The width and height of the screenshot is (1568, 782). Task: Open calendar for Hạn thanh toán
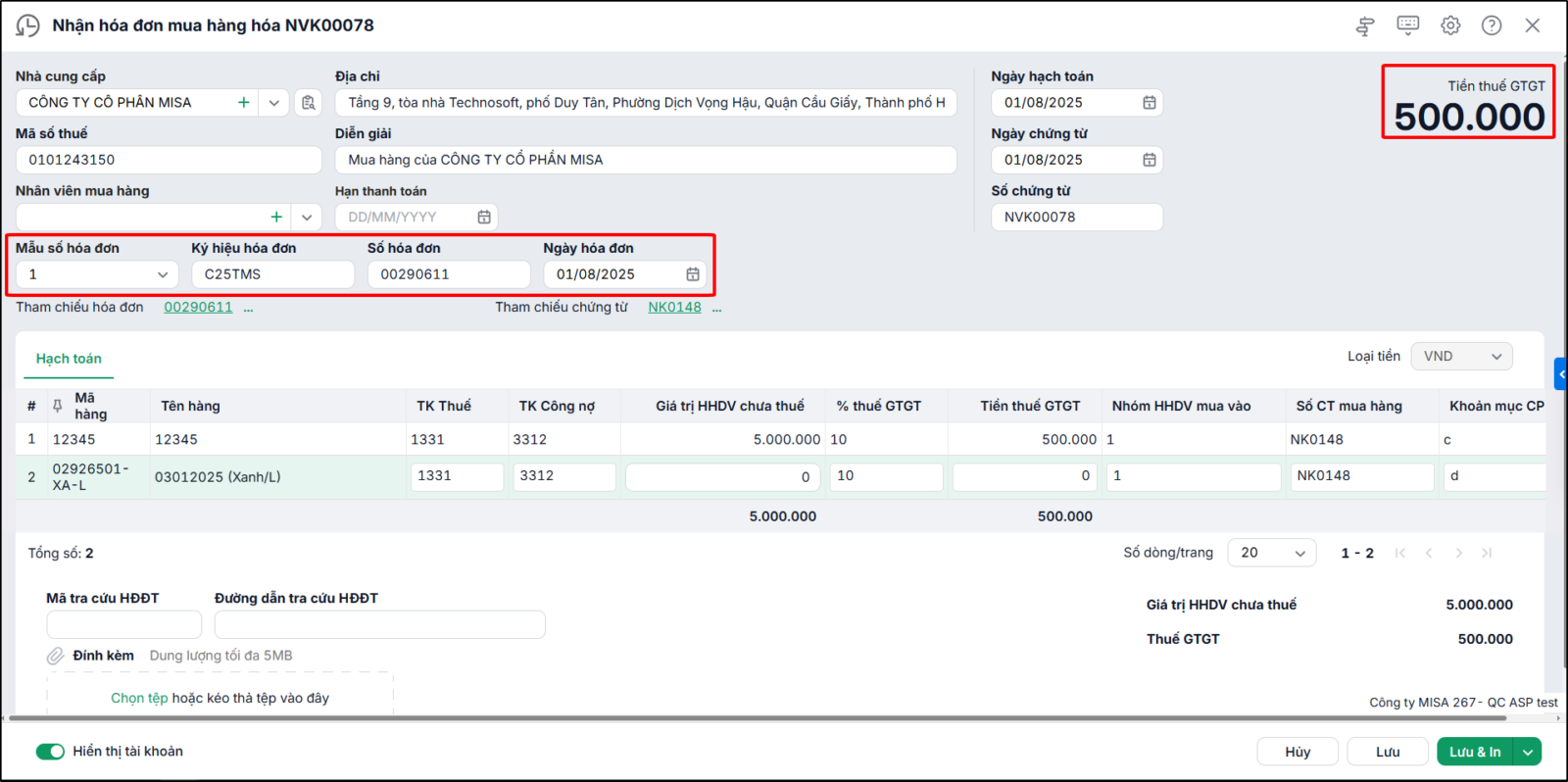[x=484, y=218]
